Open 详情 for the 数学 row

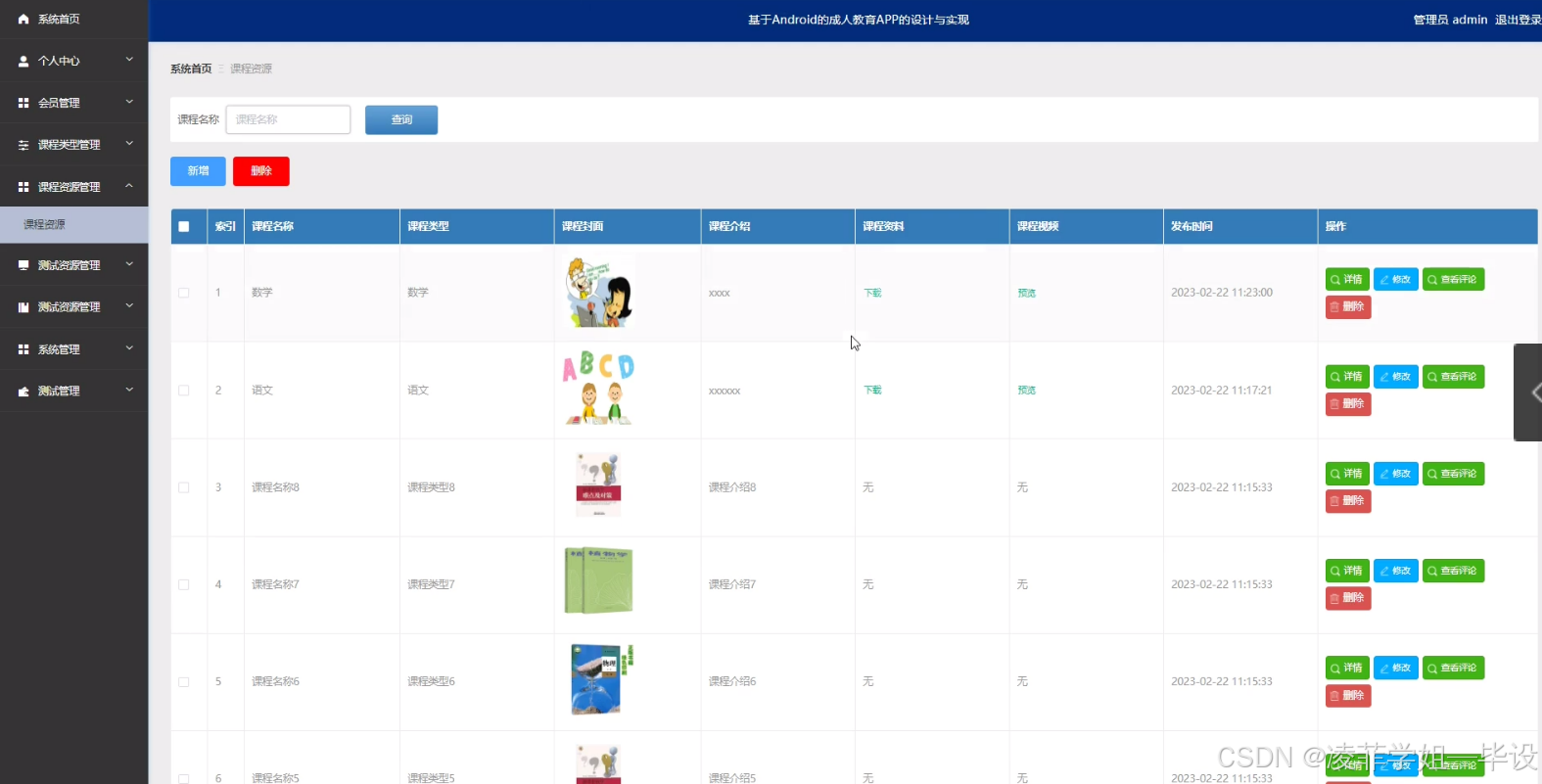(1347, 280)
